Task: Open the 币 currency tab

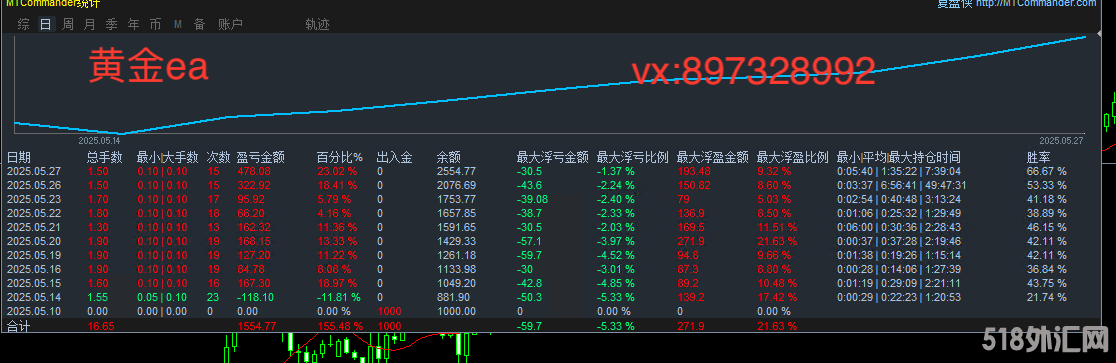Action: coord(155,25)
